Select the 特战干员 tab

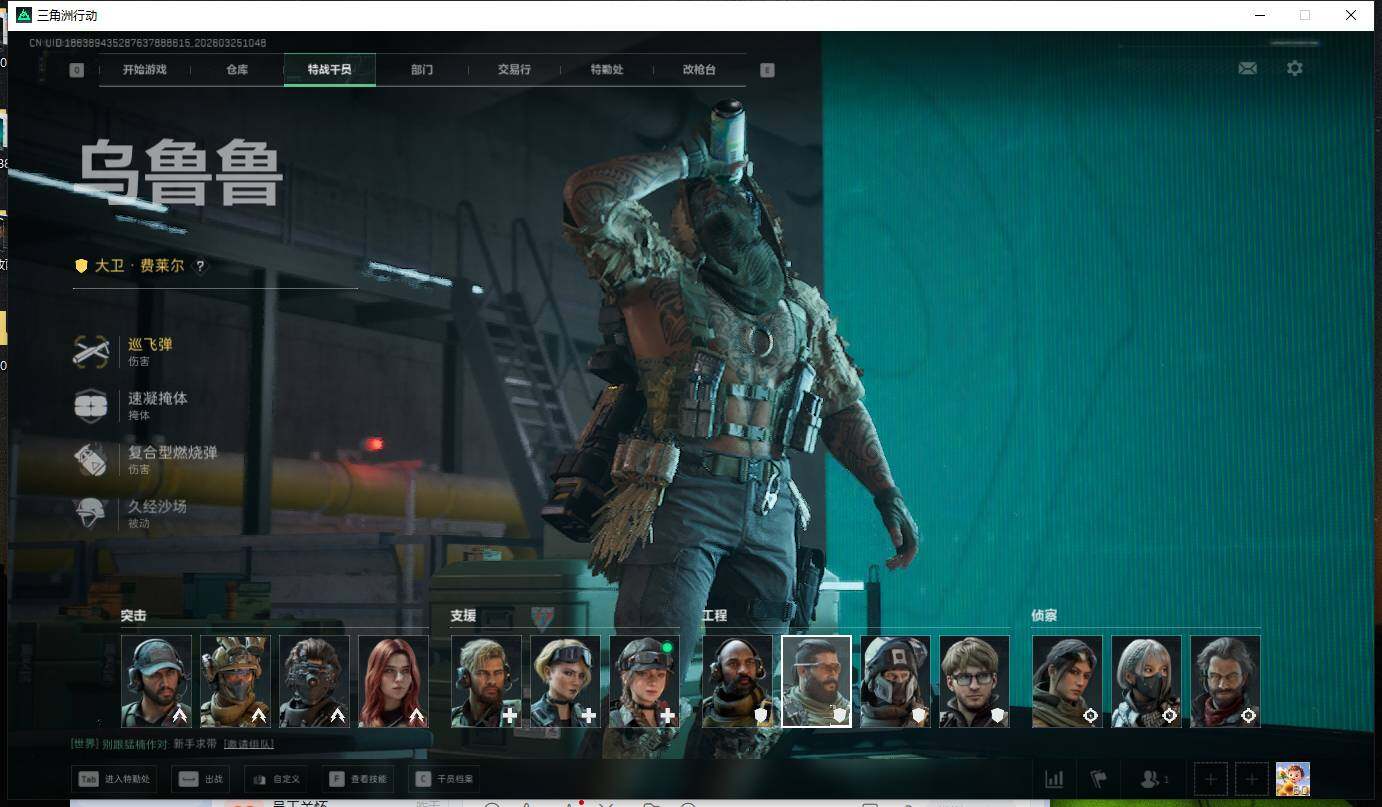(x=330, y=70)
